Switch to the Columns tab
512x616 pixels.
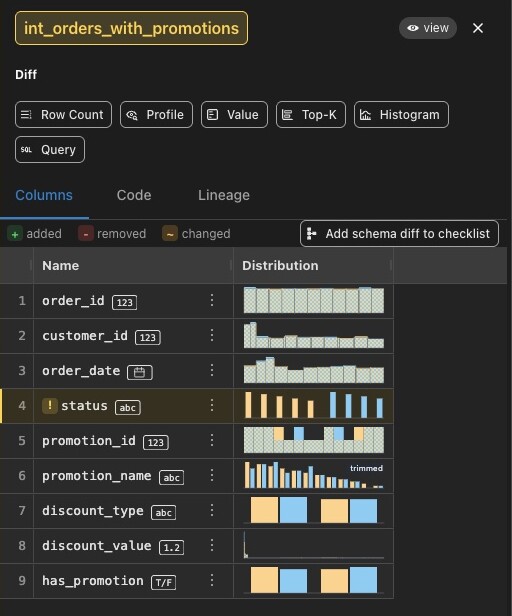point(44,195)
